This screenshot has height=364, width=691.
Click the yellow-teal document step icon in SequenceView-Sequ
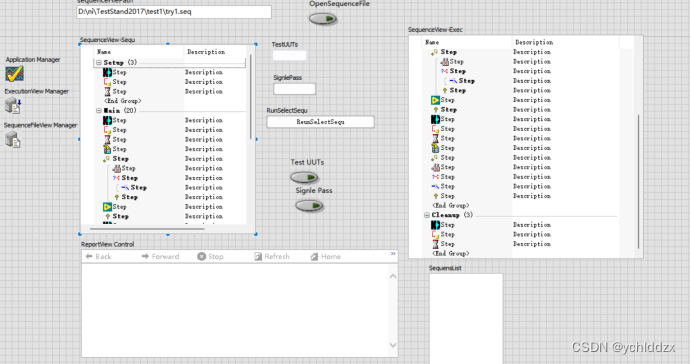coord(107,149)
